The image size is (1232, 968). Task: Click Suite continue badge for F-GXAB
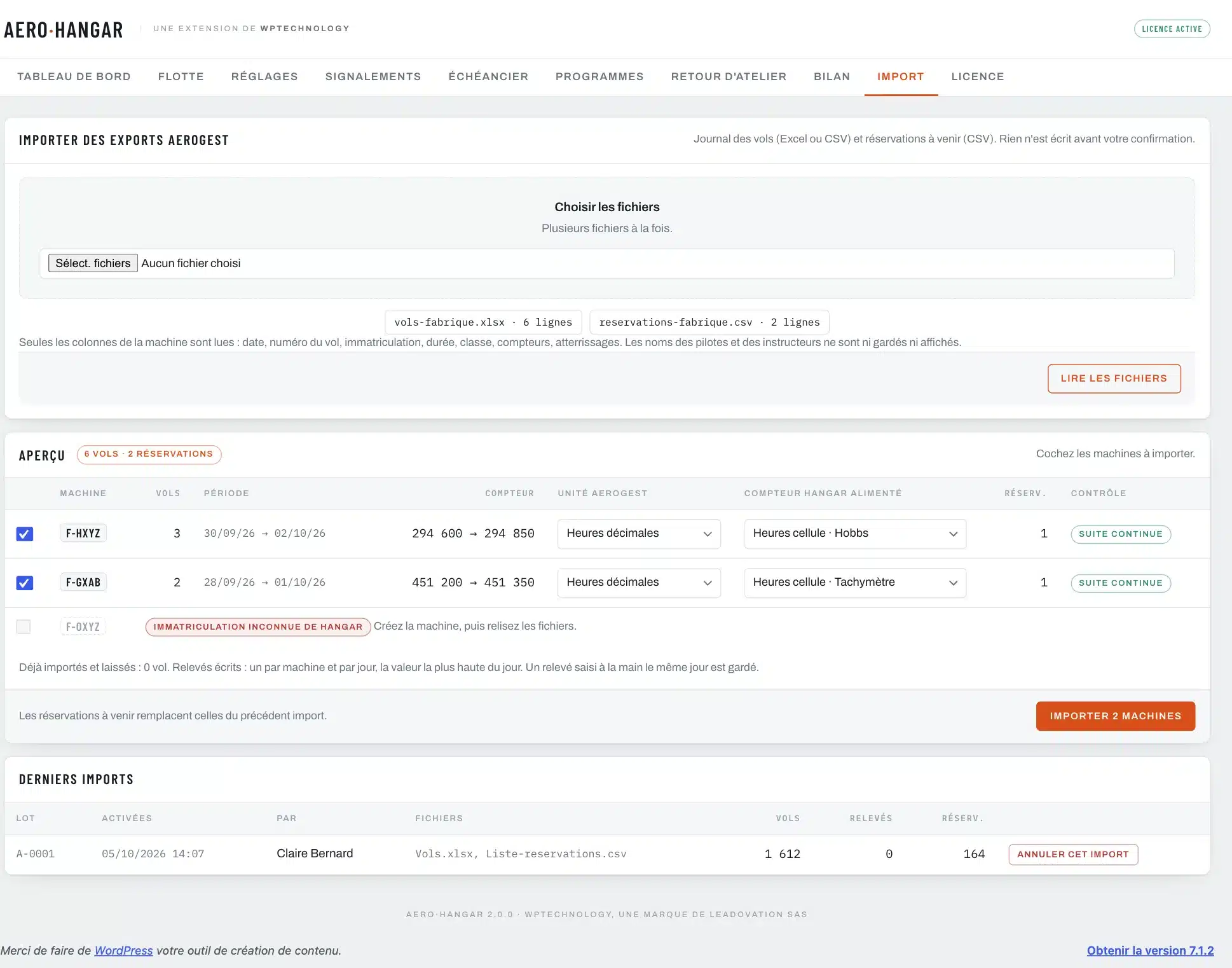1121,583
